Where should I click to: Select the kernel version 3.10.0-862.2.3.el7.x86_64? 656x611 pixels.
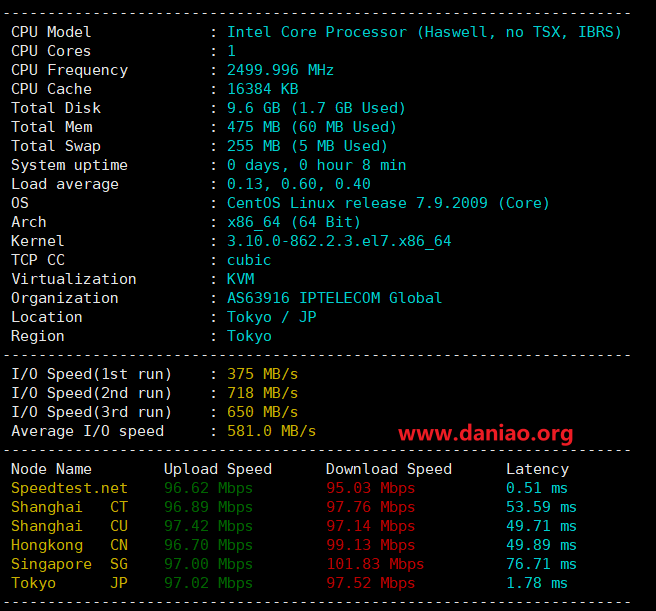click(339, 241)
